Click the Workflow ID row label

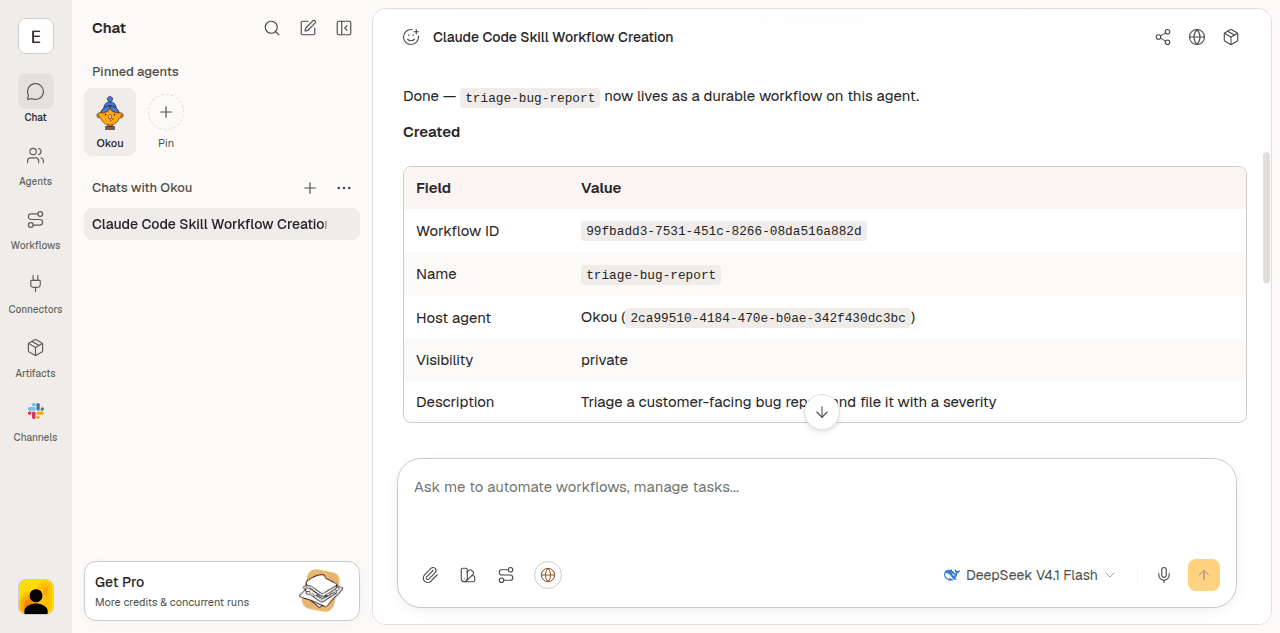tap(457, 231)
